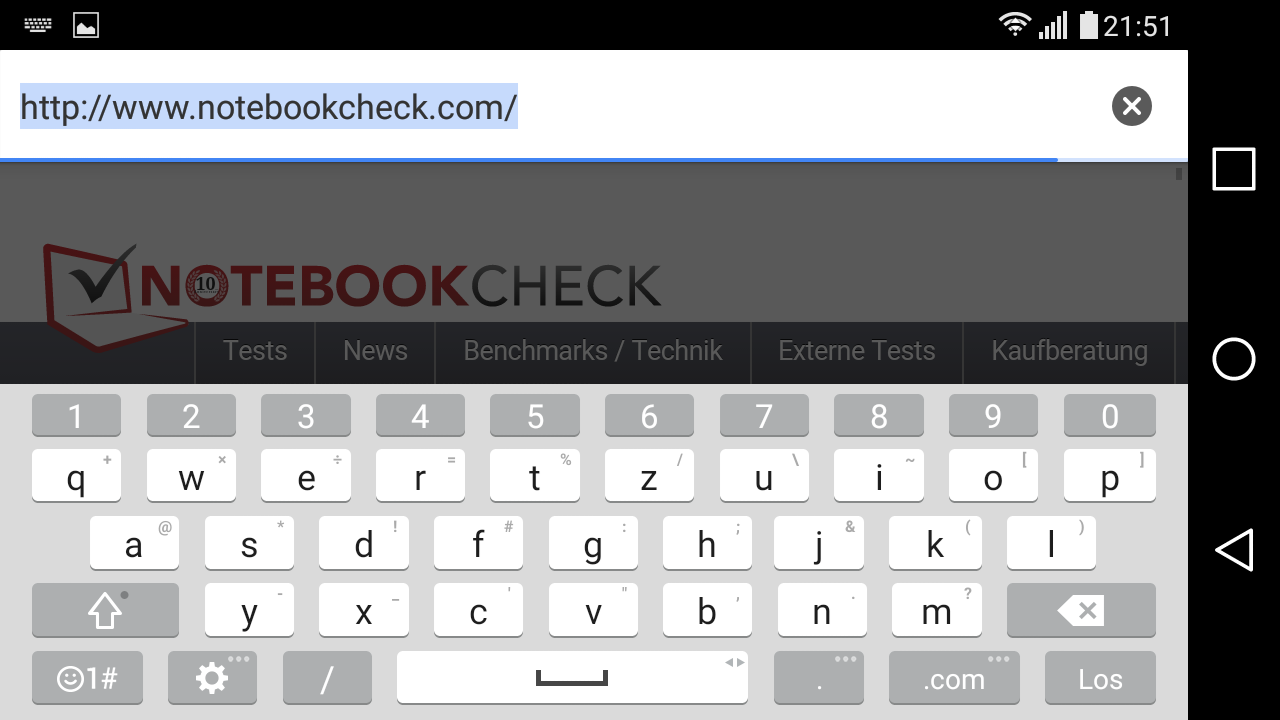This screenshot has height=720, width=1280.
Task: Tap the slash key on keyboard
Action: point(327,678)
